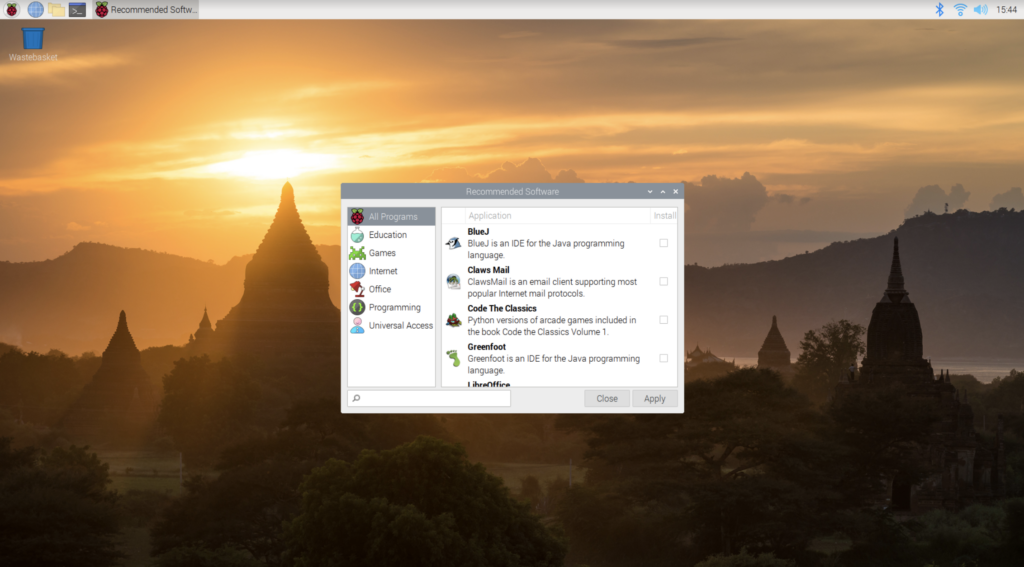Click the Close button in the dialog

pos(607,398)
